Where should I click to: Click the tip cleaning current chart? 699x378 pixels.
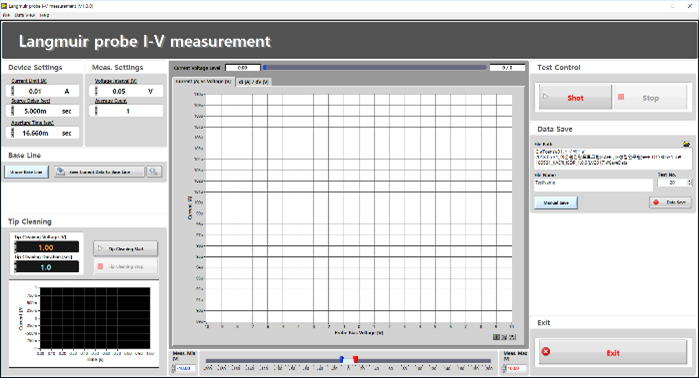tap(95, 318)
